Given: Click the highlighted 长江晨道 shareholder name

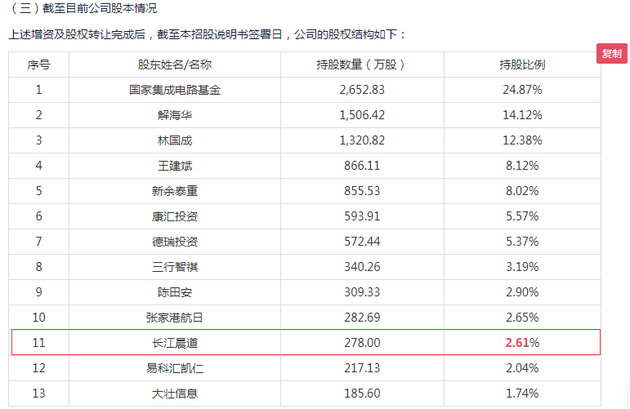Looking at the screenshot, I should coord(167,343).
